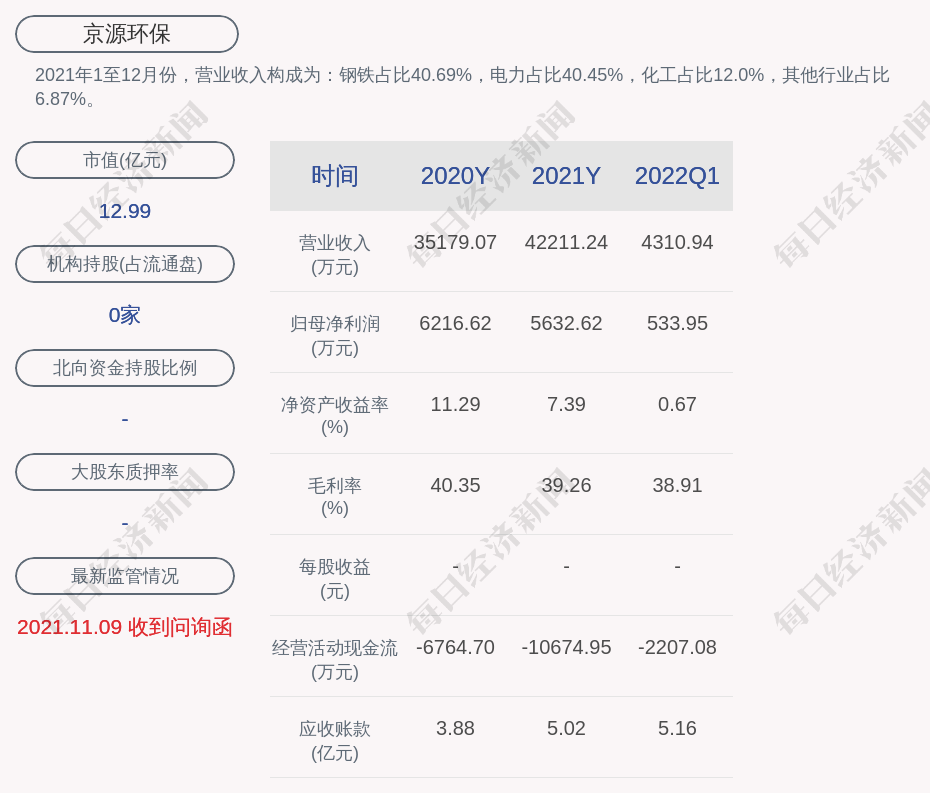
Task: Click cash flow value -10674.95
Action: pyautogui.click(x=566, y=647)
